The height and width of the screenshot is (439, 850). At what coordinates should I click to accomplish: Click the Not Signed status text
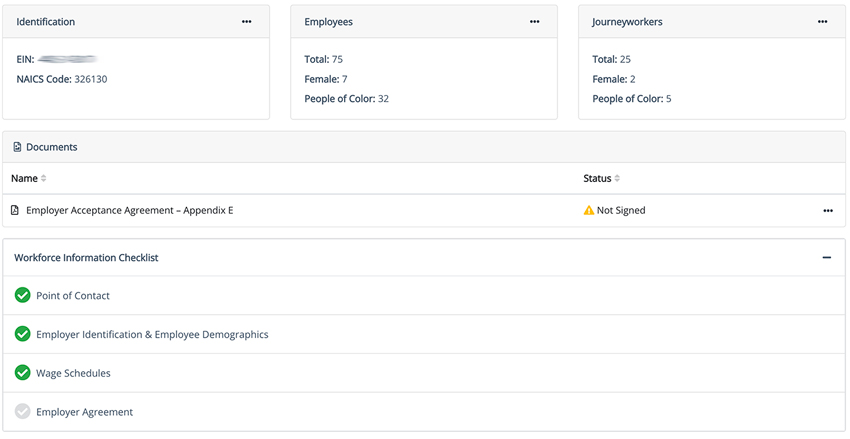point(621,211)
